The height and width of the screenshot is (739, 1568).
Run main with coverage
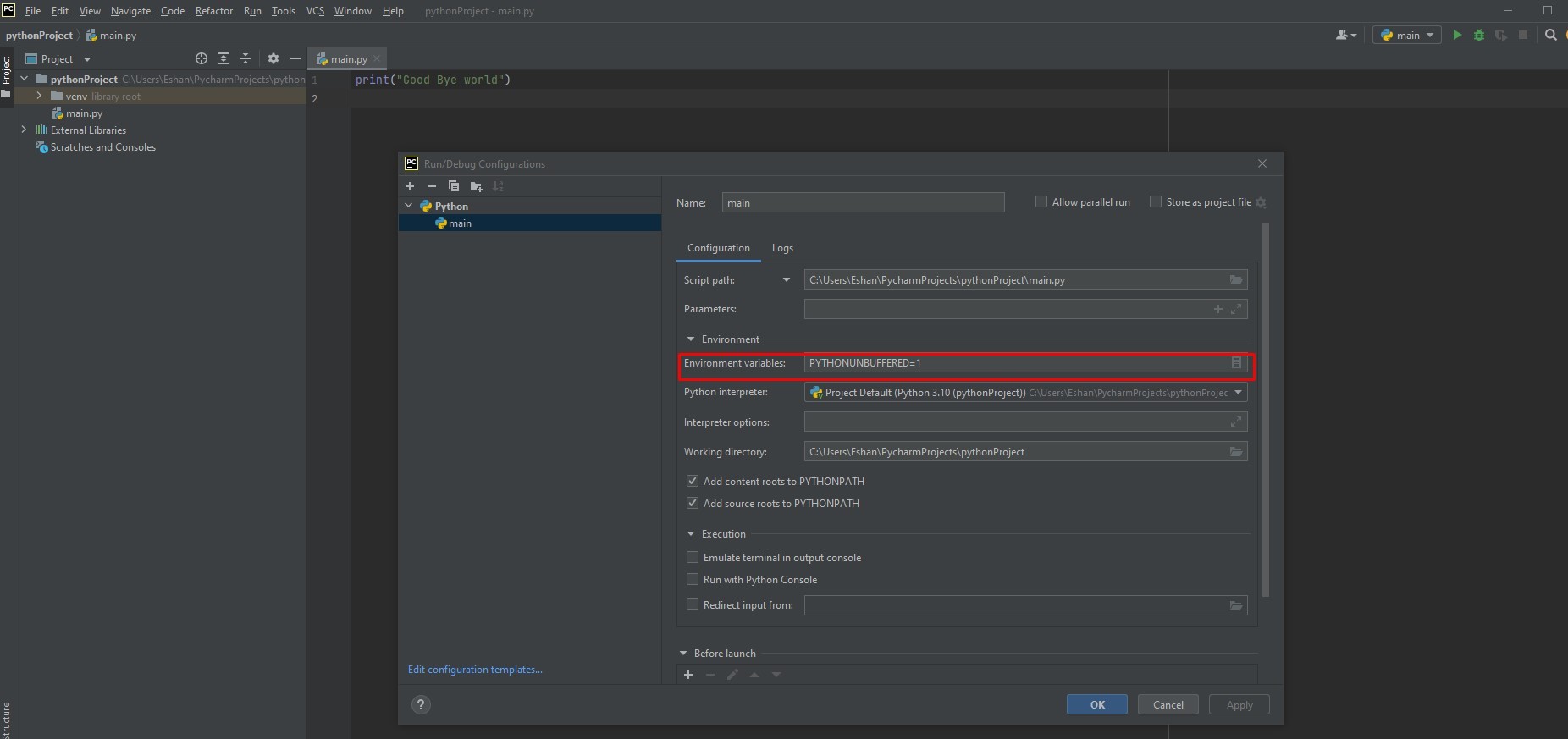[1501, 35]
